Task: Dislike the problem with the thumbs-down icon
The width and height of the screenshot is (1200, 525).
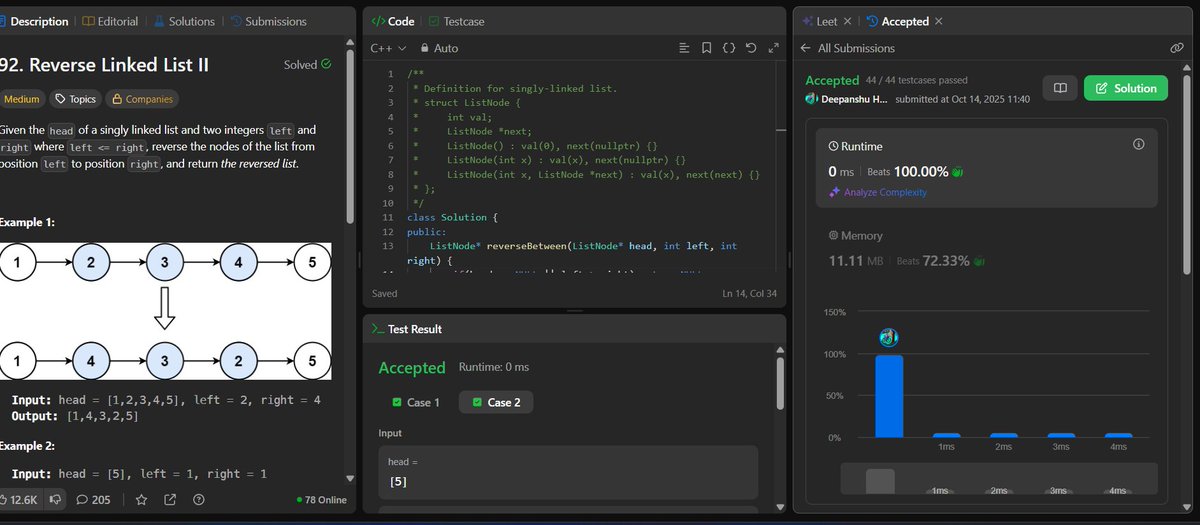Action: pyautogui.click(x=56, y=499)
